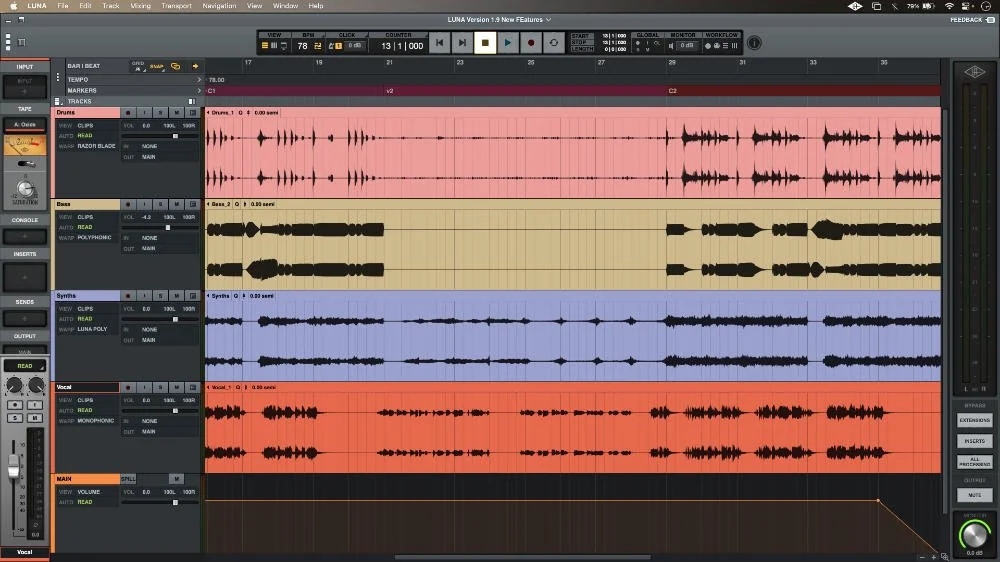Mute the Bass track
Screen dimensions: 1000x562
tap(177, 204)
